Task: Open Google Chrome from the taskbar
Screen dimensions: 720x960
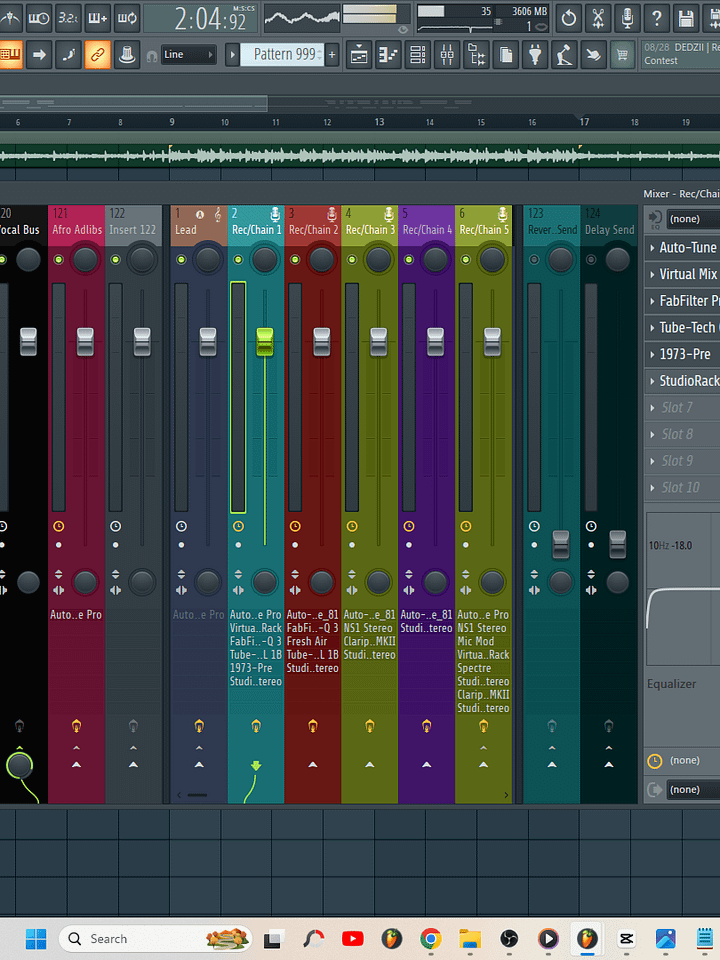Action: pos(430,939)
